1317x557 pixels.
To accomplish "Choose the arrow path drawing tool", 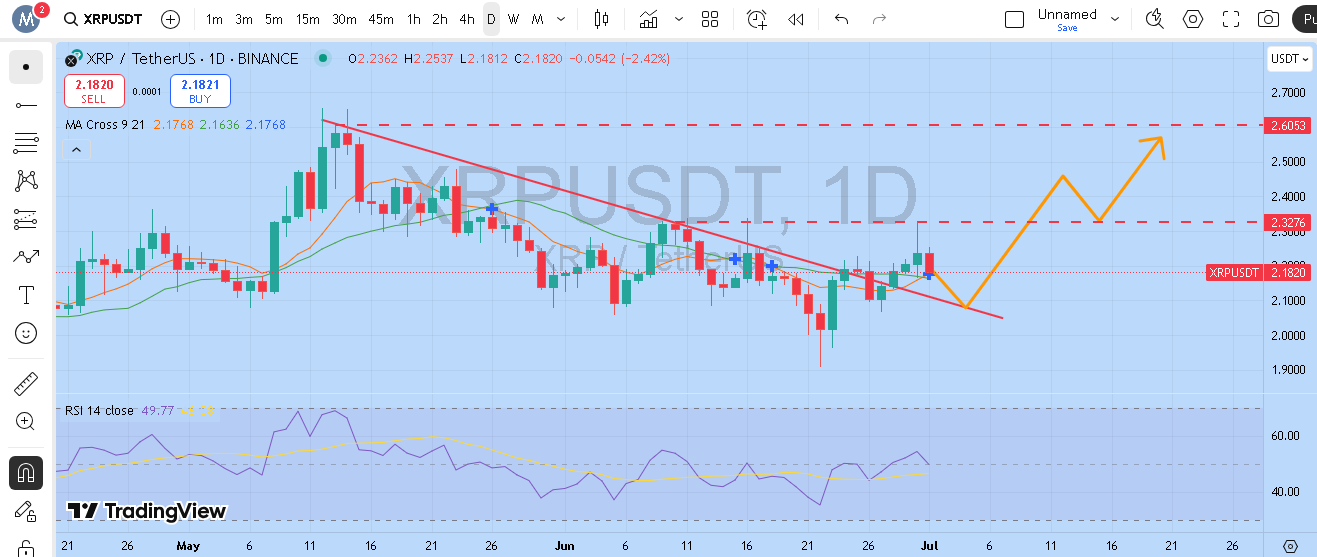I will [x=26, y=257].
